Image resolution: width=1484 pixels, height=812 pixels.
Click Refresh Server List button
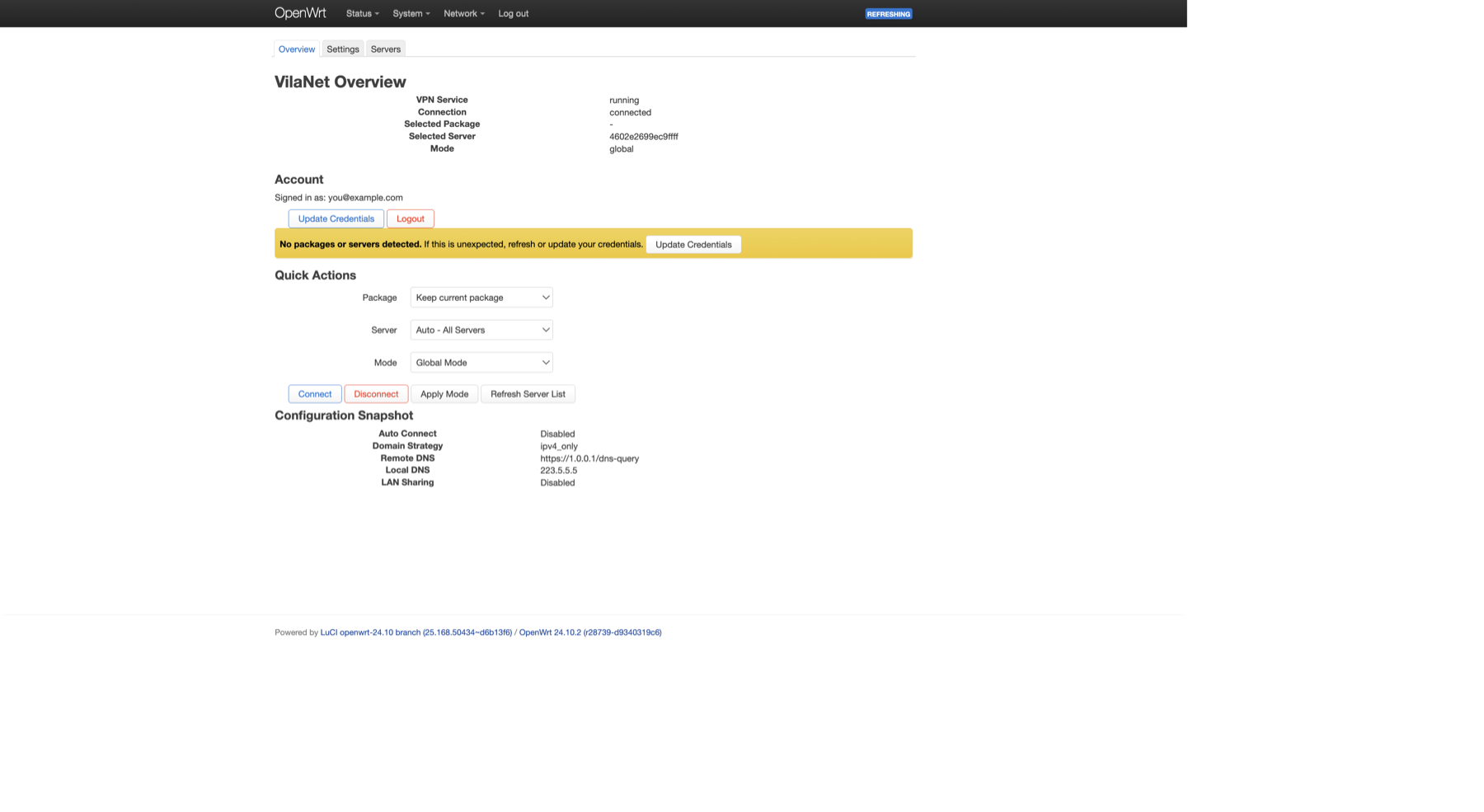pos(528,394)
